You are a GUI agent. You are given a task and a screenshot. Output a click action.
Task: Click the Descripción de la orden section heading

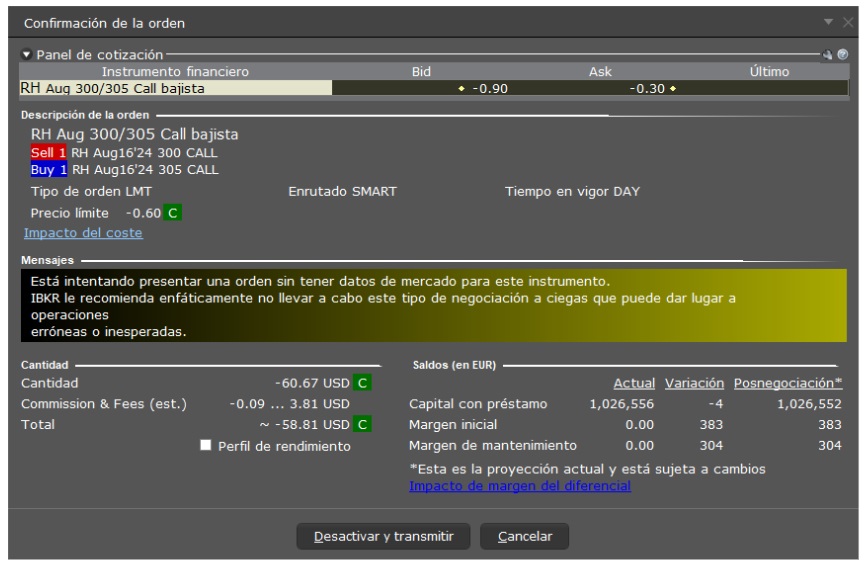85,115
